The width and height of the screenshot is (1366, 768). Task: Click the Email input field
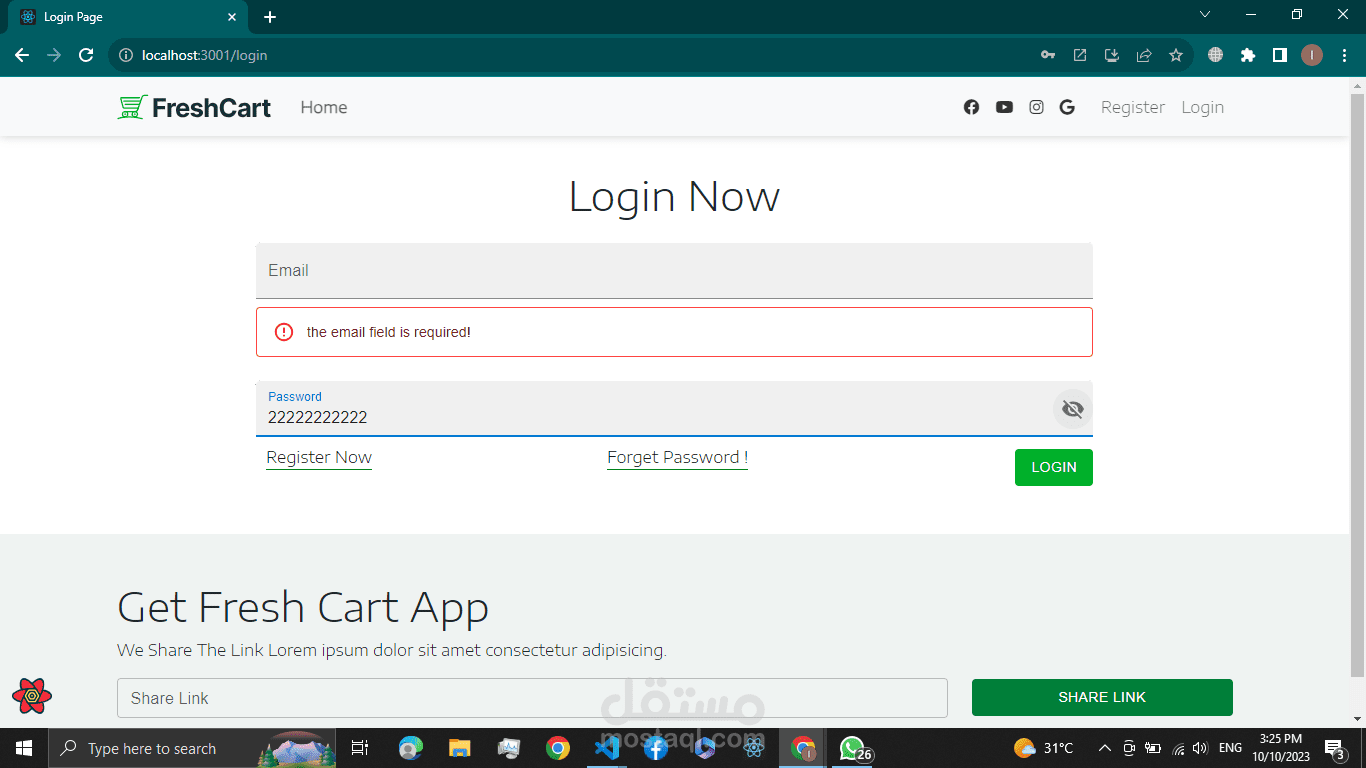674,271
